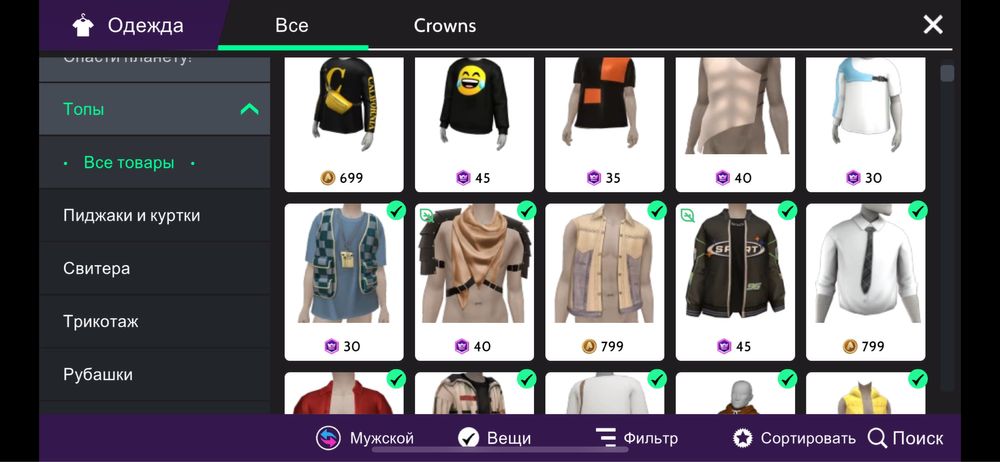Click the Сортировать star badge icon
Screen dimensions: 1000x462
(x=742, y=438)
